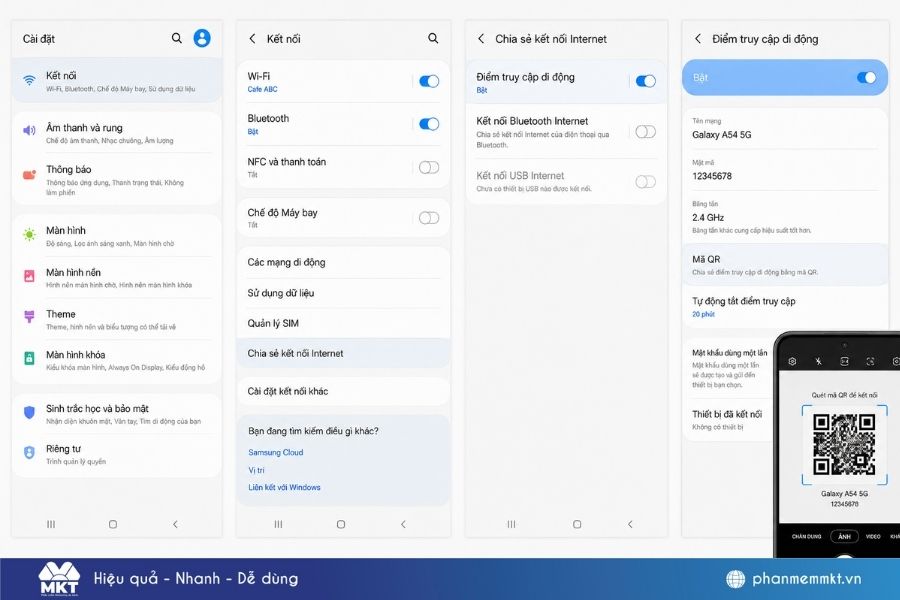The image size is (900, 600).
Task: Tap the camera settings gear icon
Action: [x=792, y=361]
